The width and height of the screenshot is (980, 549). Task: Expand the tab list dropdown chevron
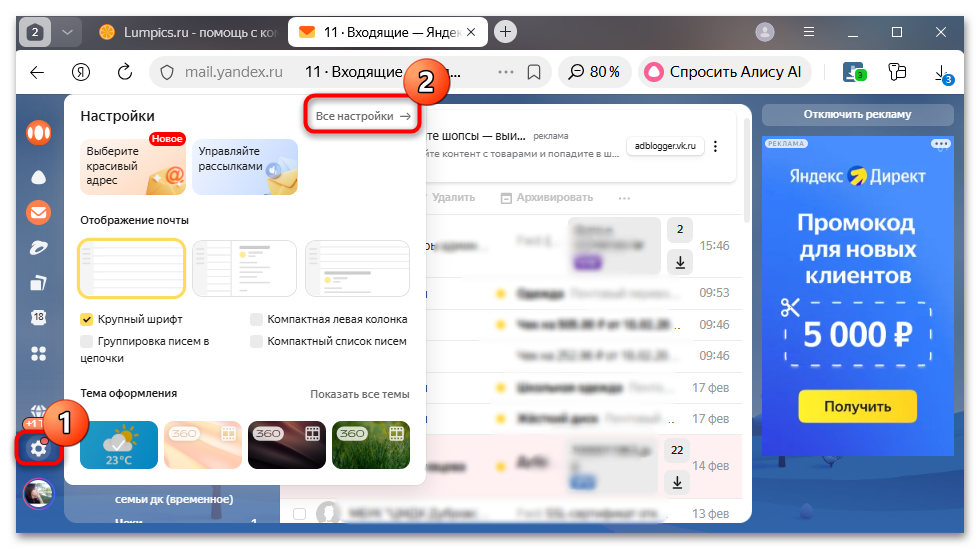(x=67, y=32)
